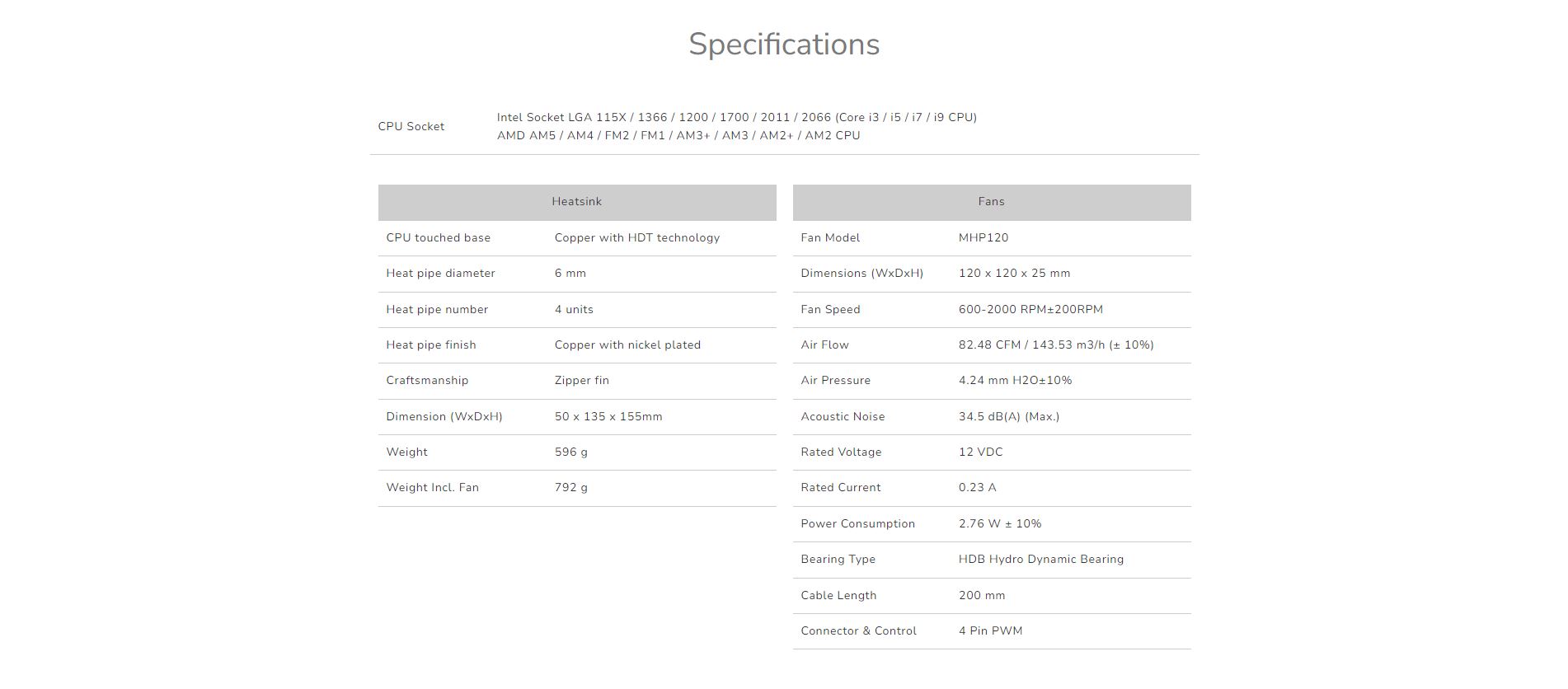Click the Bearing Type label

[x=838, y=560]
